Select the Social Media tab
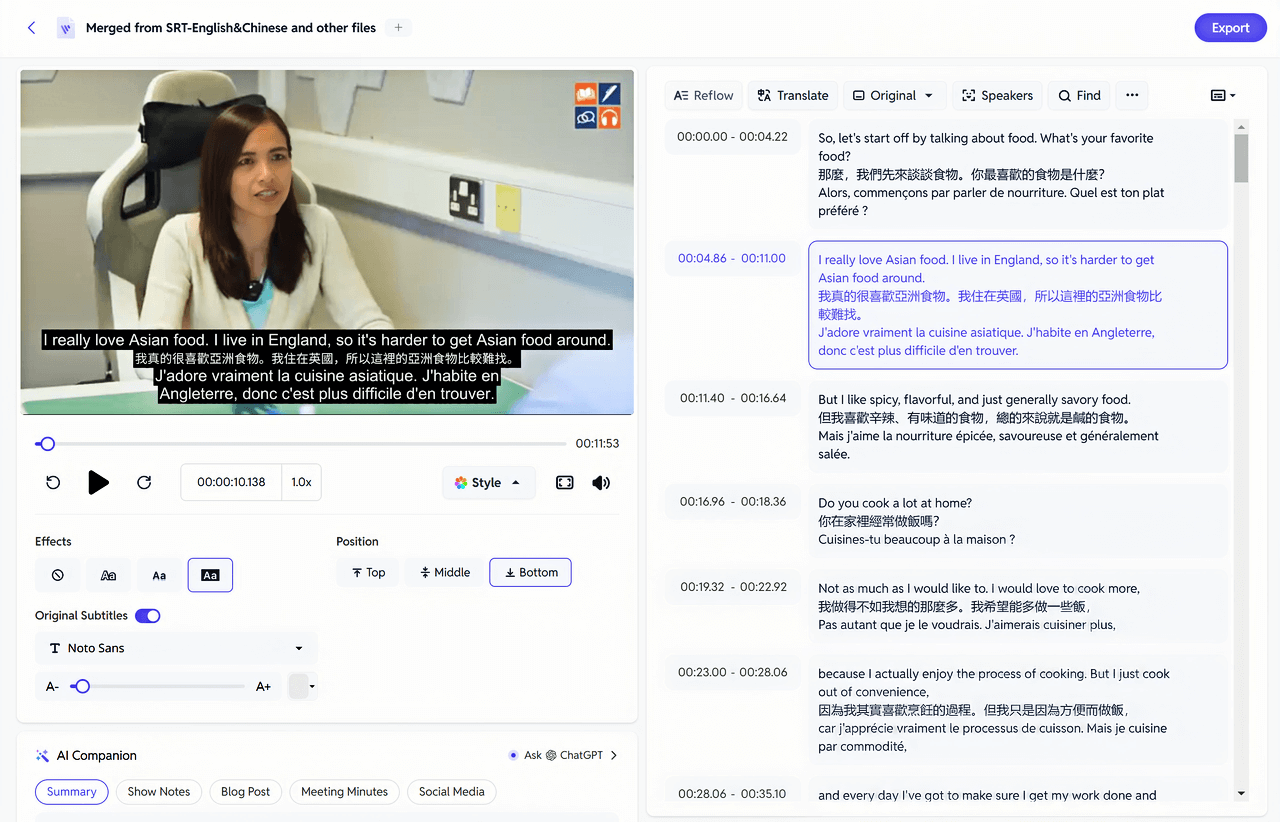The height and width of the screenshot is (822, 1280). [x=452, y=792]
